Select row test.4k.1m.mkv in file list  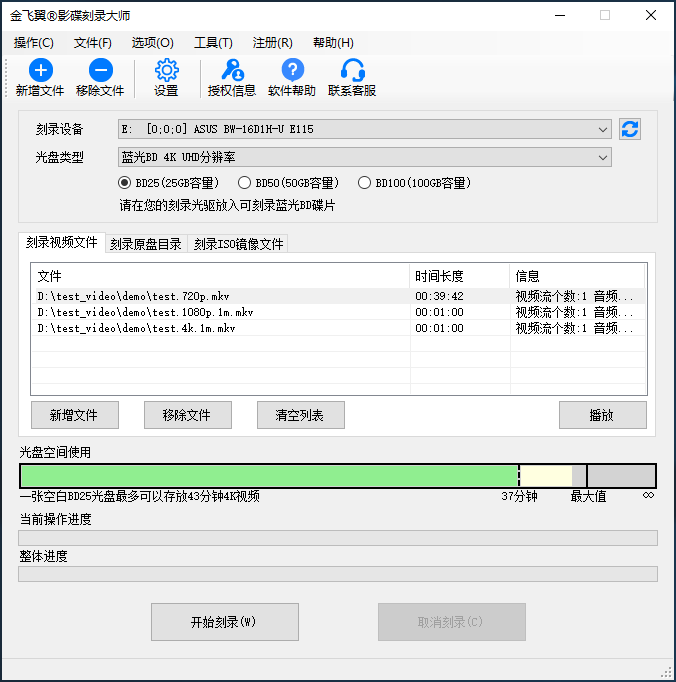[338, 328]
